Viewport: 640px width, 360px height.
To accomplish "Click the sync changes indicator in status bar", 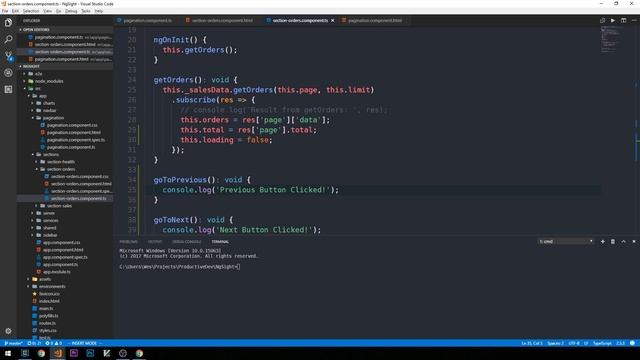I will pos(34,343).
